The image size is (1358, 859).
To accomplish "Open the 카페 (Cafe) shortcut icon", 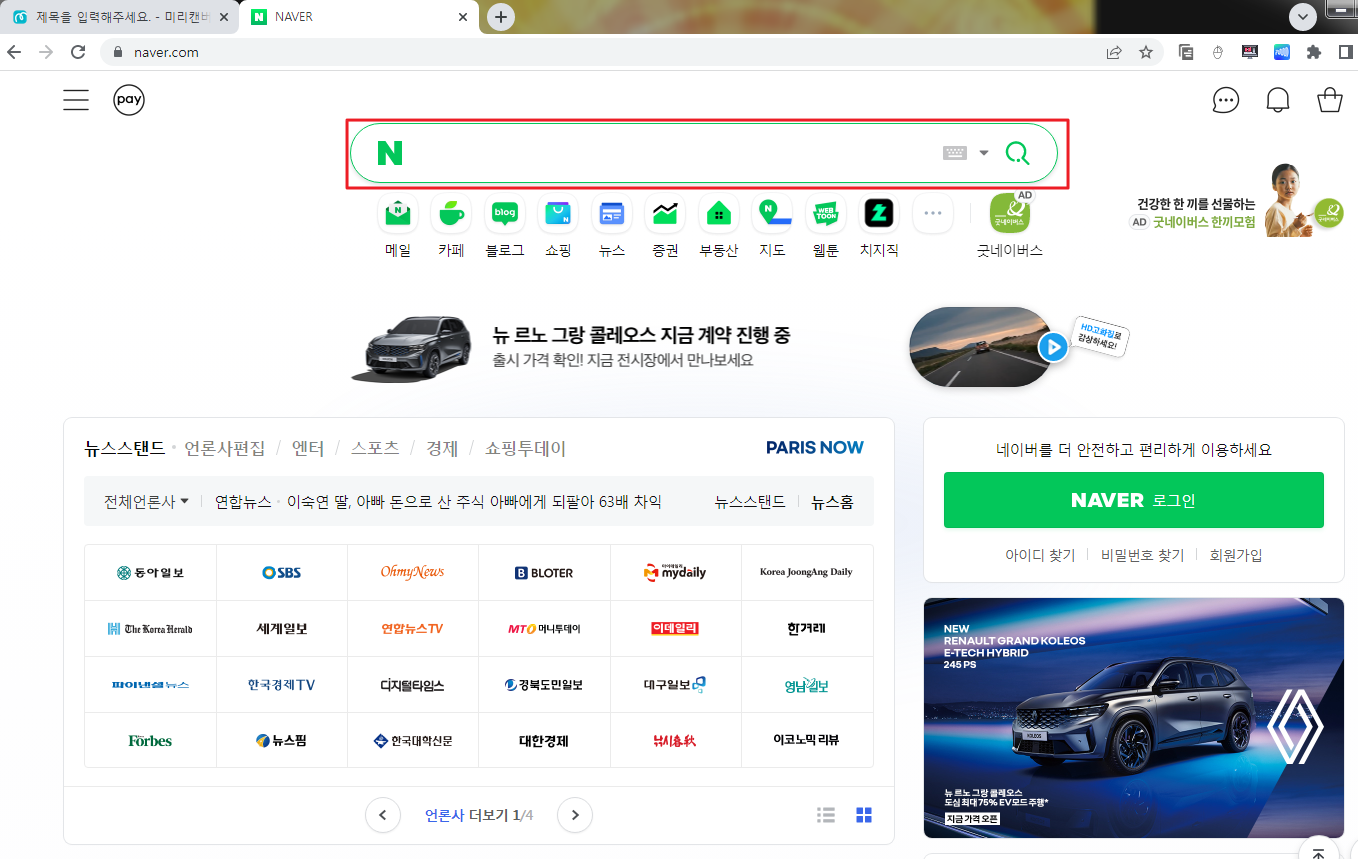I will 451,213.
